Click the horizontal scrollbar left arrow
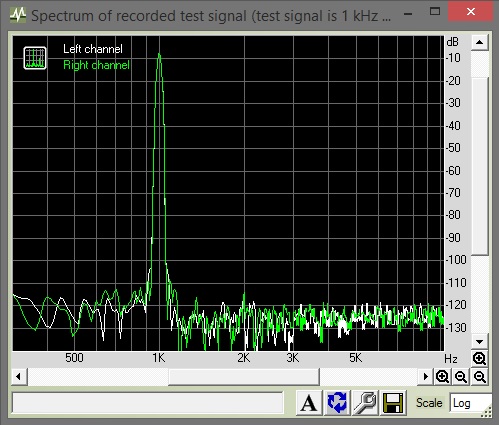 click(x=19, y=377)
